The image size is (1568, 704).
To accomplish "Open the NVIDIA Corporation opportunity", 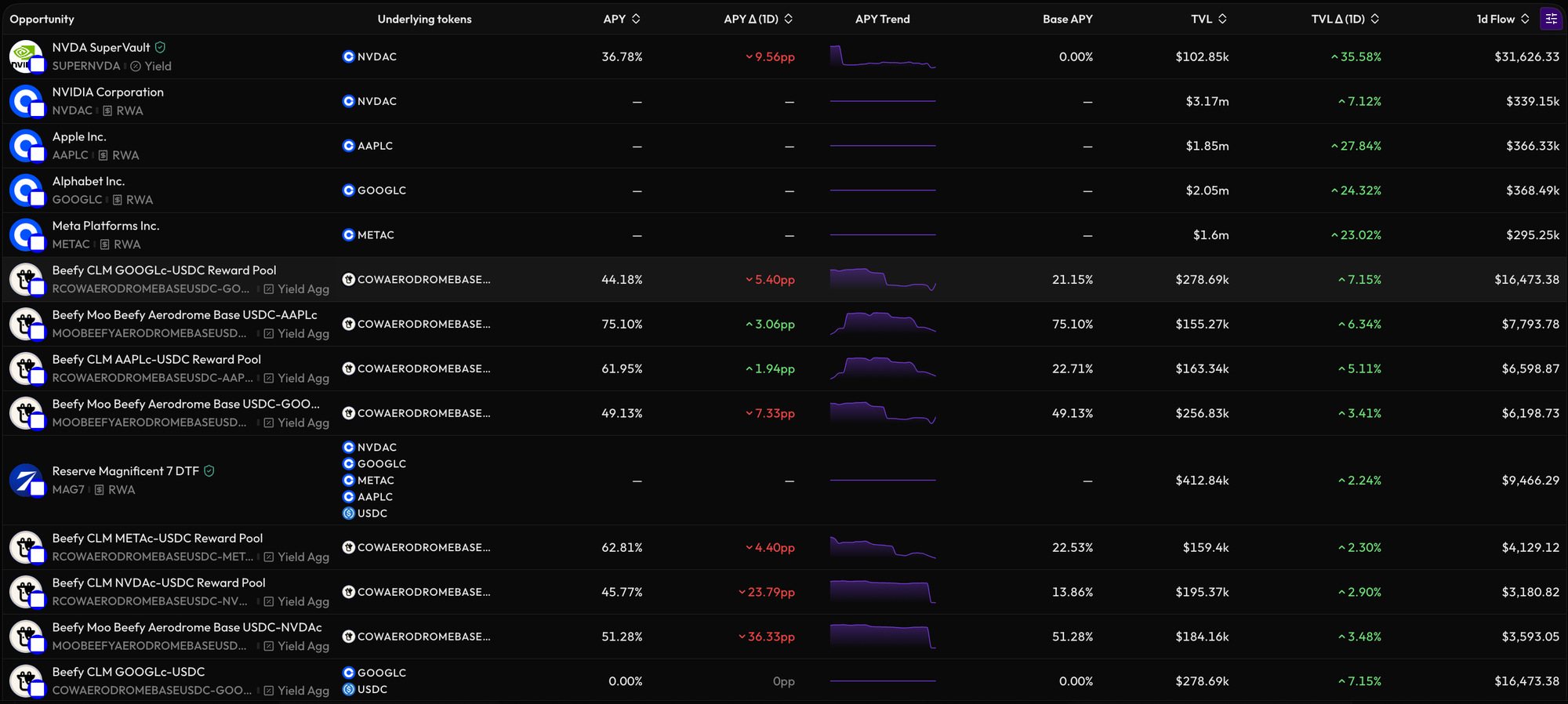I will coord(784,101).
